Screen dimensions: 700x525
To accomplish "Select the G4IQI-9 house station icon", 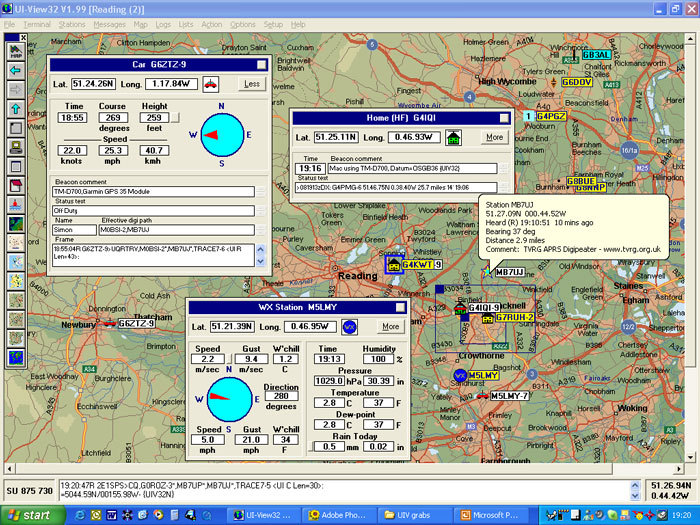I will click(460, 308).
